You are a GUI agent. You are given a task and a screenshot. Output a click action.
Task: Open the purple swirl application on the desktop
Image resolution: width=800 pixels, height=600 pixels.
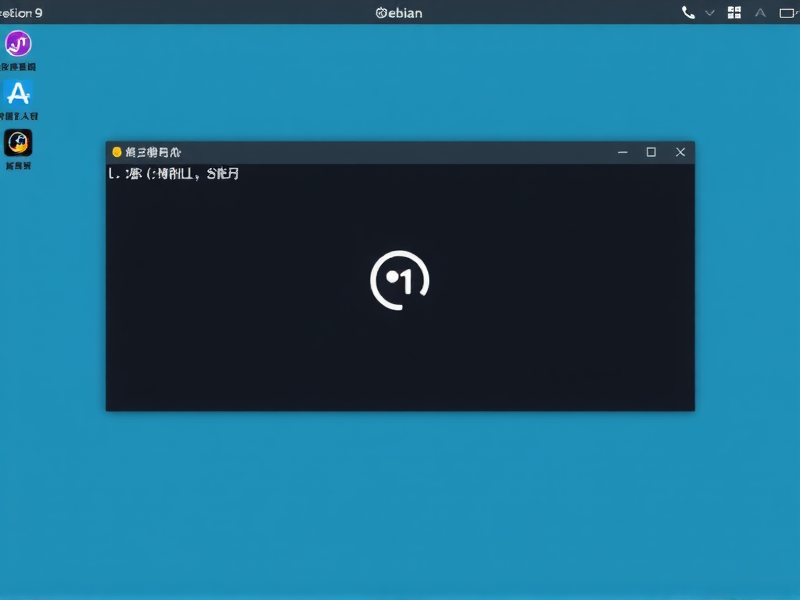click(x=17, y=43)
